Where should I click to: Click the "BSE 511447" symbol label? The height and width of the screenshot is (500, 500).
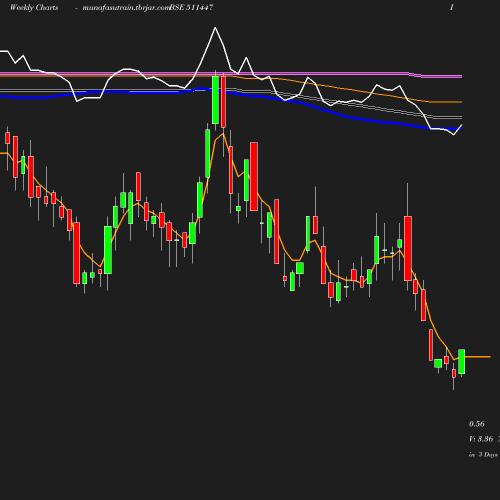pyautogui.click(x=191, y=7)
